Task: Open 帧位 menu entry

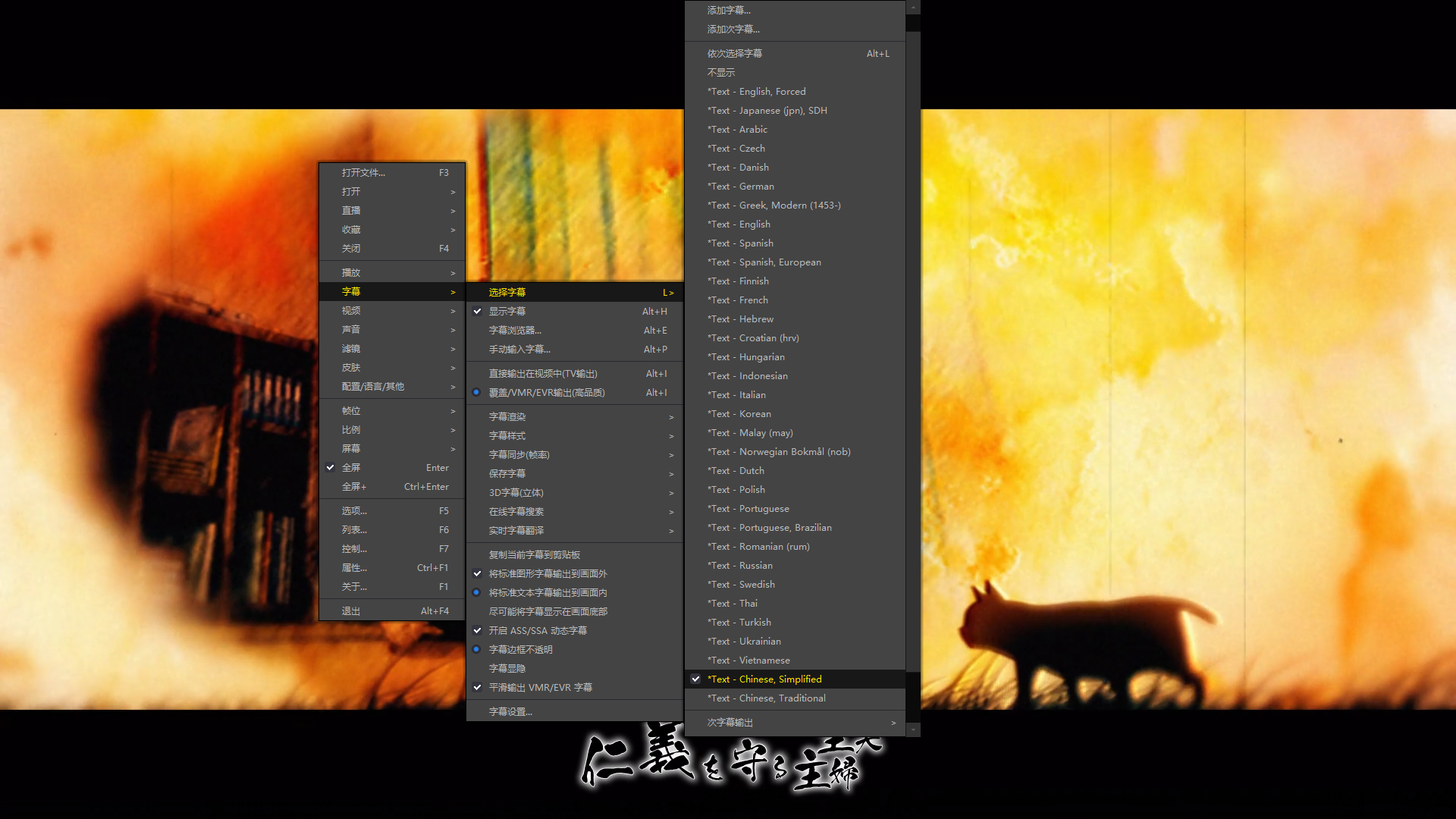Action: tap(392, 411)
